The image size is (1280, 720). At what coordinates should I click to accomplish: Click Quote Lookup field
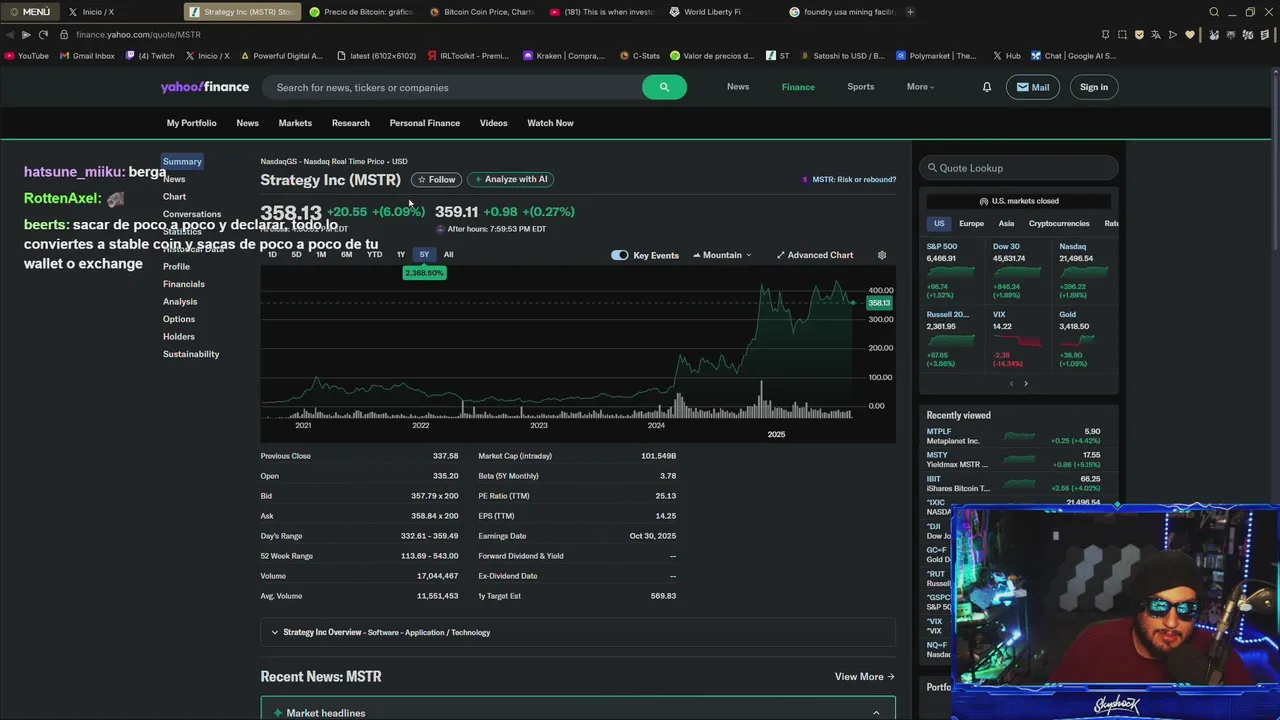(x=1018, y=168)
